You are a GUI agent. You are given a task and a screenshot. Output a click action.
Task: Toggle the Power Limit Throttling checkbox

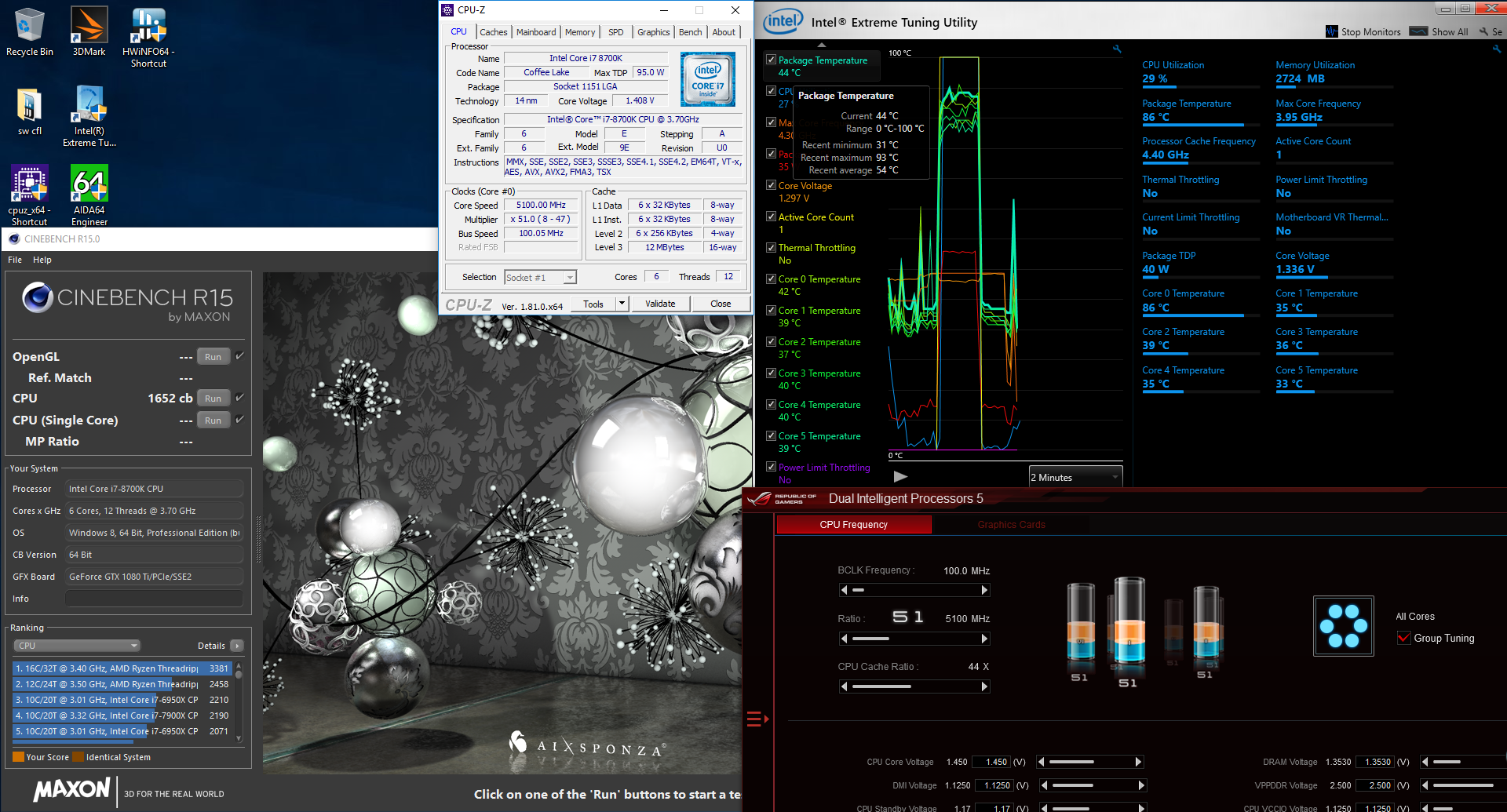771,467
